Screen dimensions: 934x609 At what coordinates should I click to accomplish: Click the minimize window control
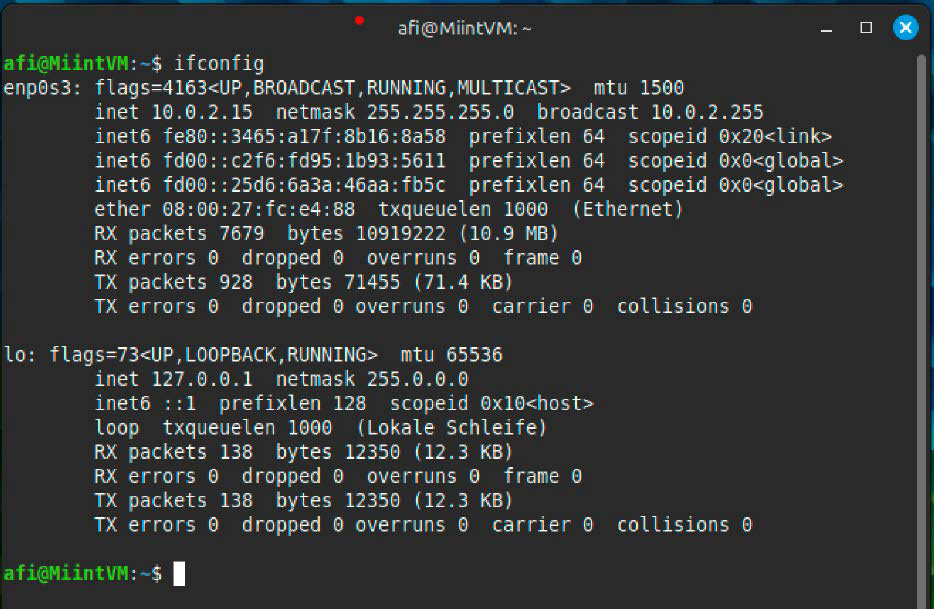click(825, 29)
